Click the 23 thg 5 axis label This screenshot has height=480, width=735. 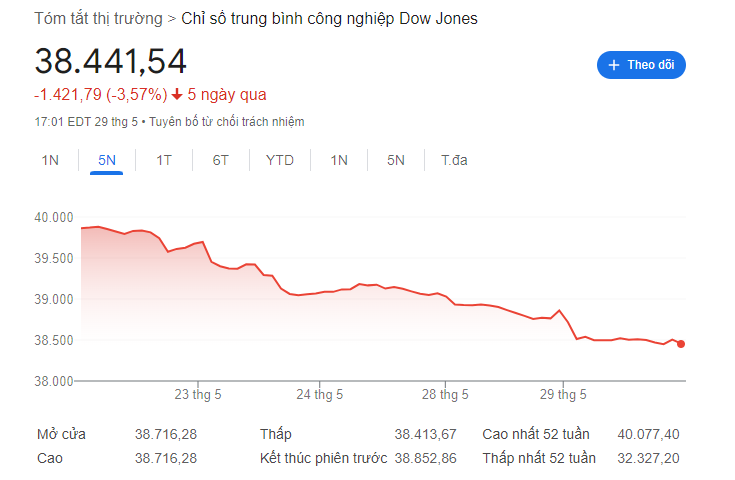tap(198, 395)
